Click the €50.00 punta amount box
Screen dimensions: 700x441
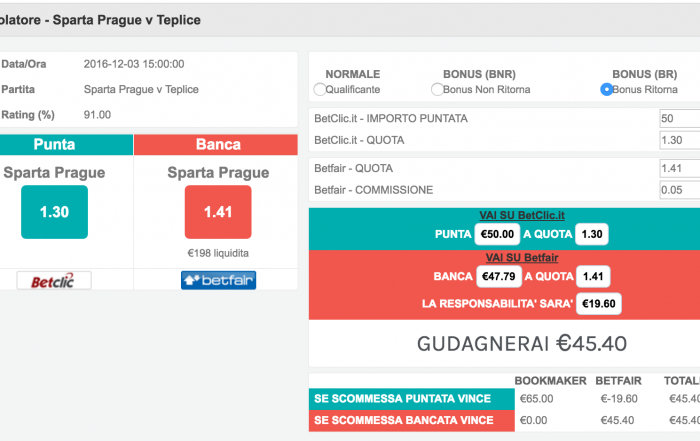(x=497, y=234)
